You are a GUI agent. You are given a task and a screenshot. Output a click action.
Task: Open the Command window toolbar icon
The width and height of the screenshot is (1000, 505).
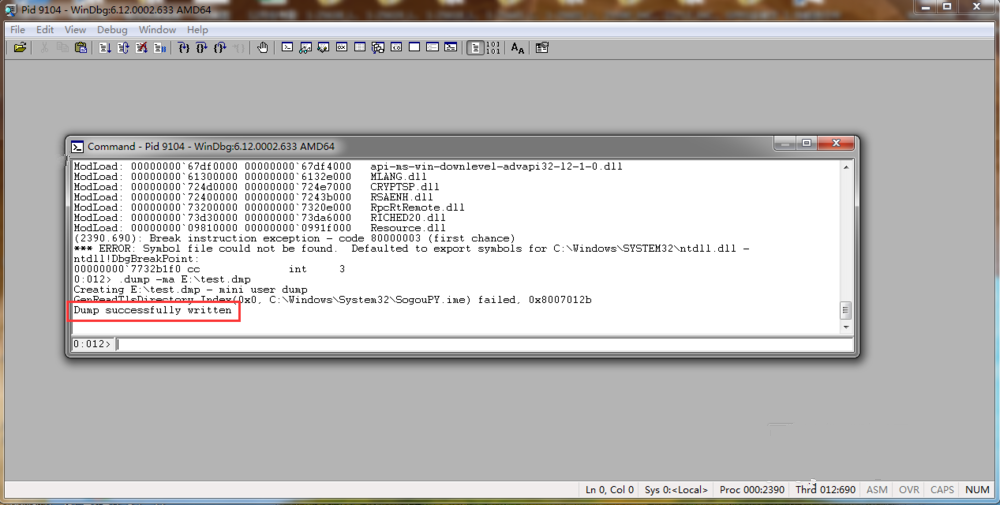[x=287, y=47]
